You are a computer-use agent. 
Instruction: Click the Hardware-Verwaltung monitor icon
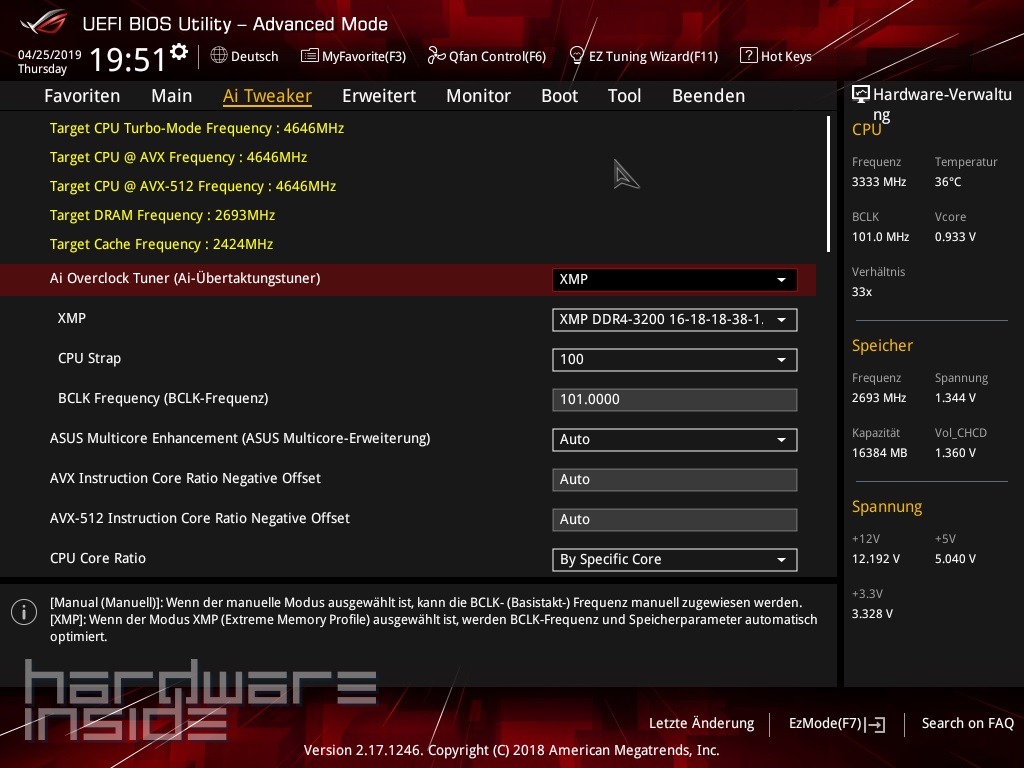click(x=860, y=95)
